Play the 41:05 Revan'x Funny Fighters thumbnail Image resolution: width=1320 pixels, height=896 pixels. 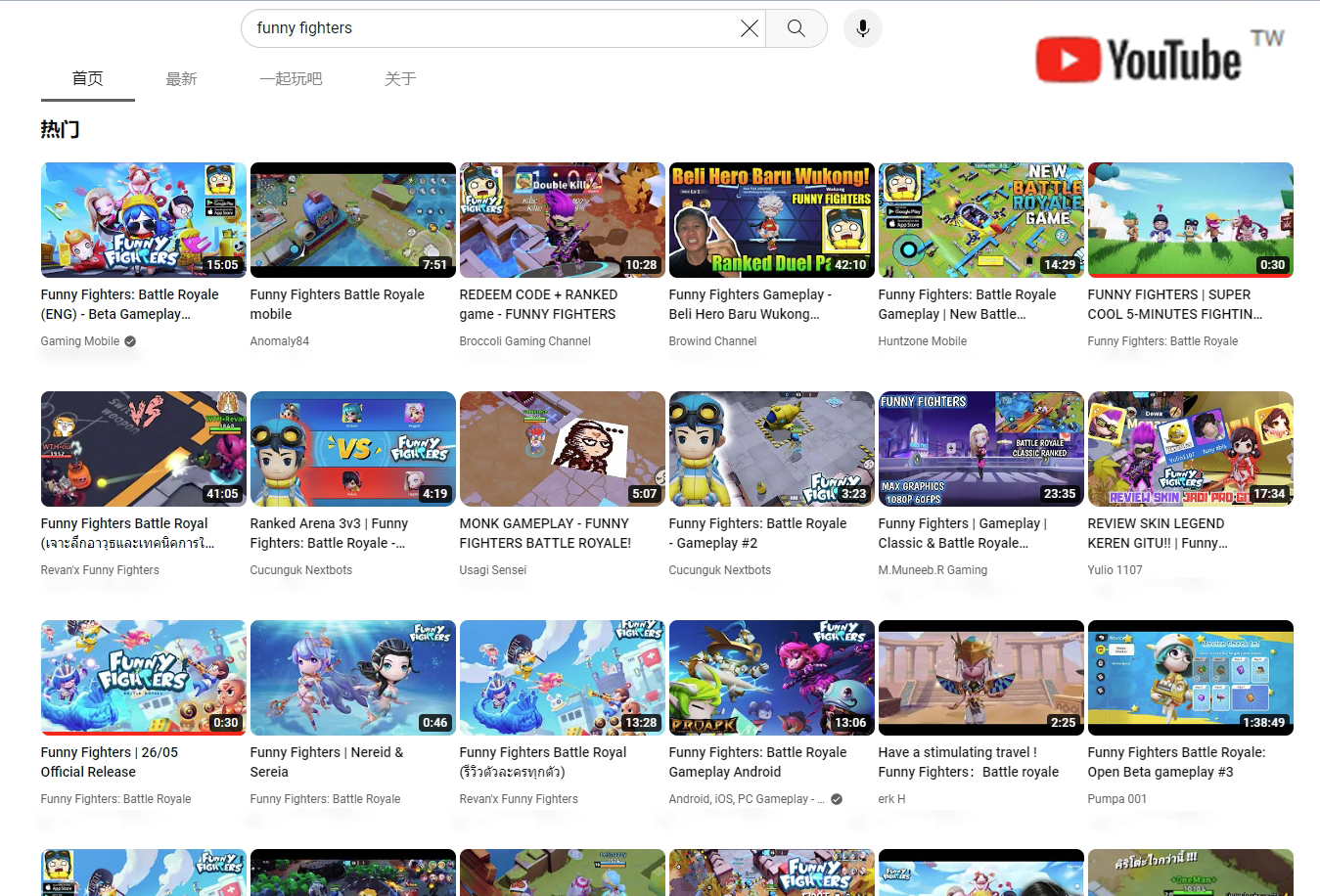(144, 449)
